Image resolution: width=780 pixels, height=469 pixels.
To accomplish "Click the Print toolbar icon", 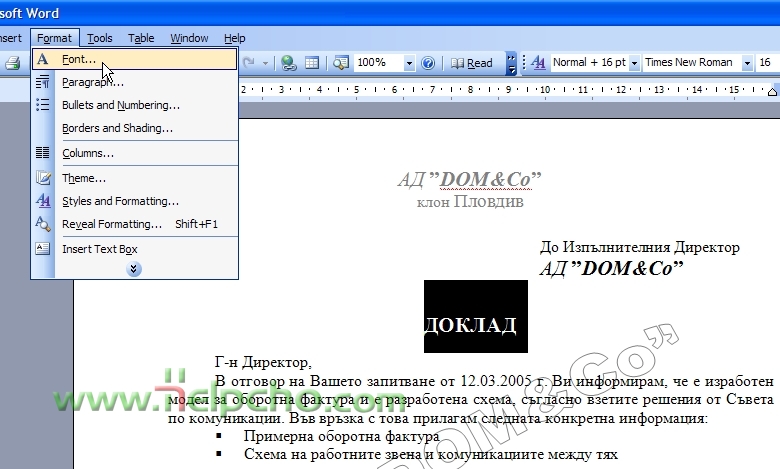I will tap(12, 63).
